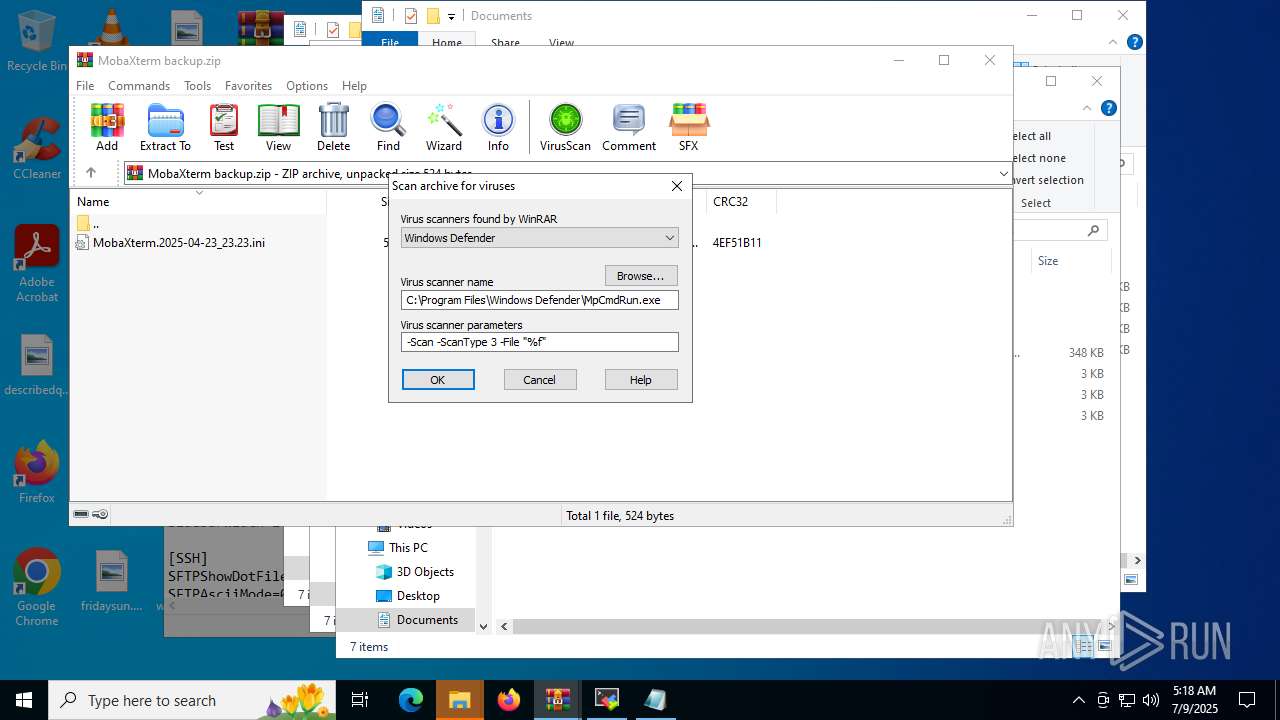Open Firefox desktop icon
Screen dimensions: 1280x720
click(x=37, y=472)
